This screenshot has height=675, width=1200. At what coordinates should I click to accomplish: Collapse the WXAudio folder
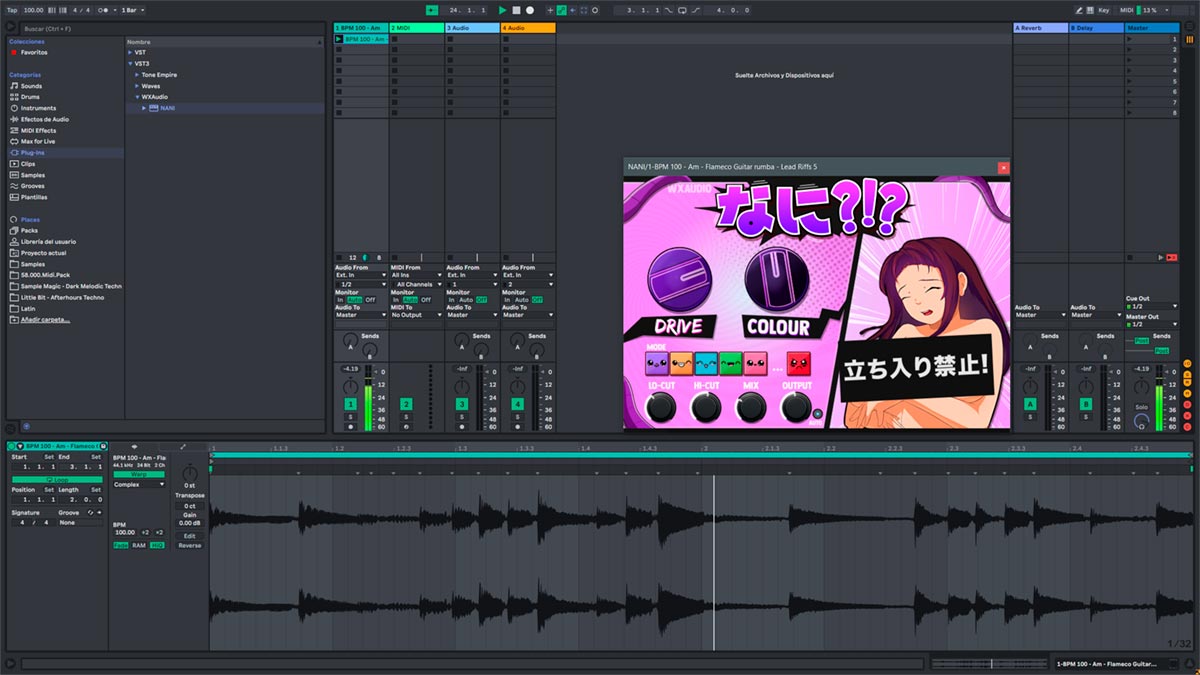click(x=137, y=97)
